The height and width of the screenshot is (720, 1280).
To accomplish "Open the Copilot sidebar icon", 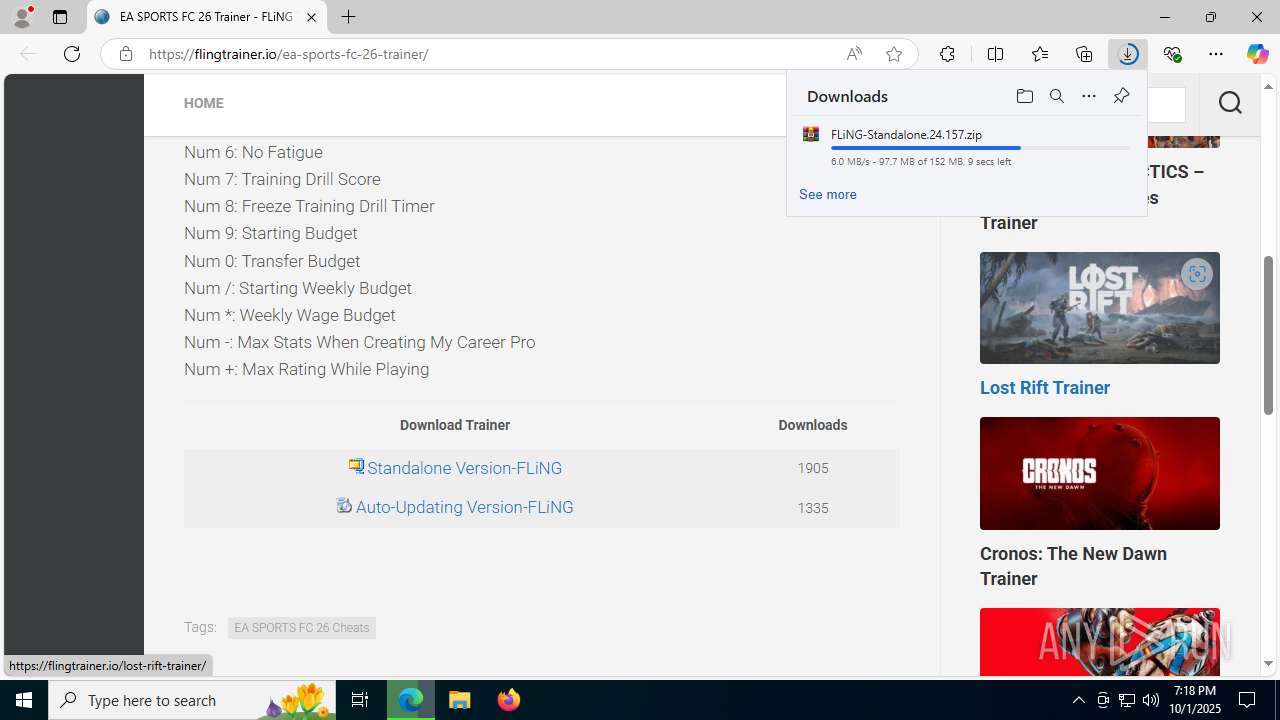I will coord(1257,54).
